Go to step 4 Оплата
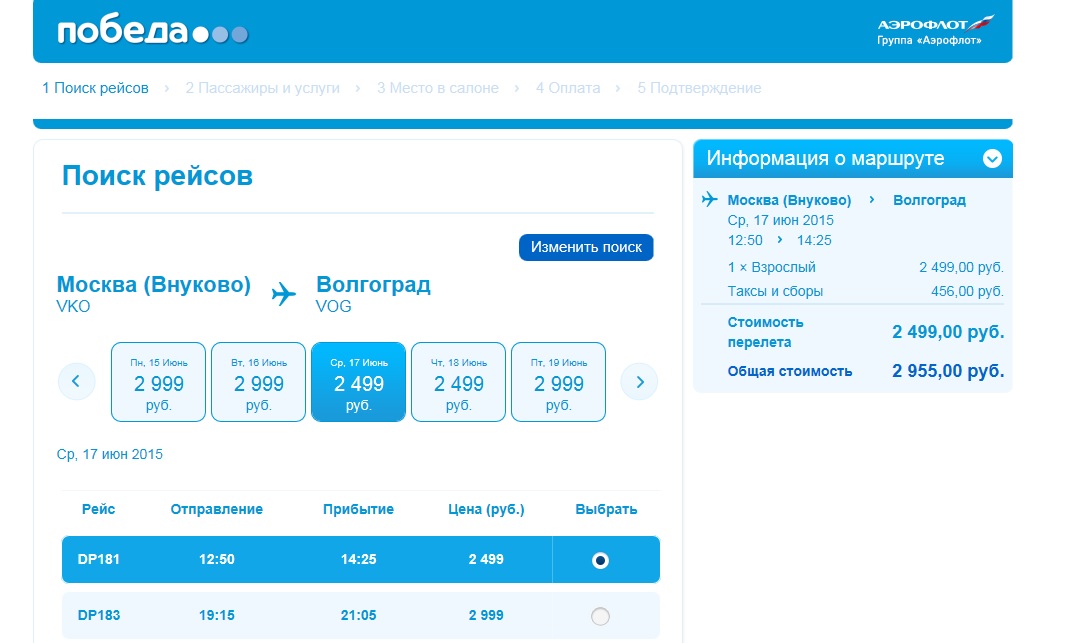Image resolution: width=1080 pixels, height=643 pixels. coord(567,88)
